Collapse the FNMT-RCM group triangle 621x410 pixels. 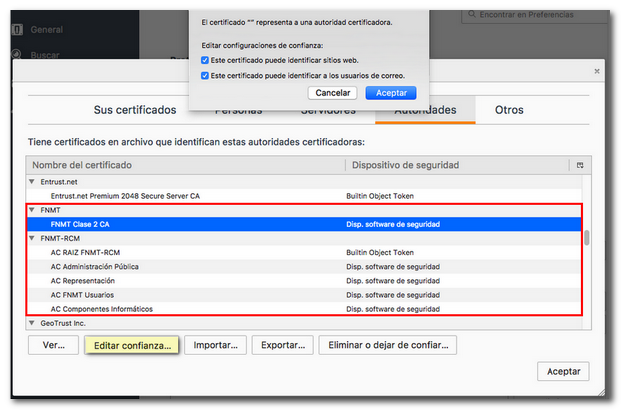point(32,239)
